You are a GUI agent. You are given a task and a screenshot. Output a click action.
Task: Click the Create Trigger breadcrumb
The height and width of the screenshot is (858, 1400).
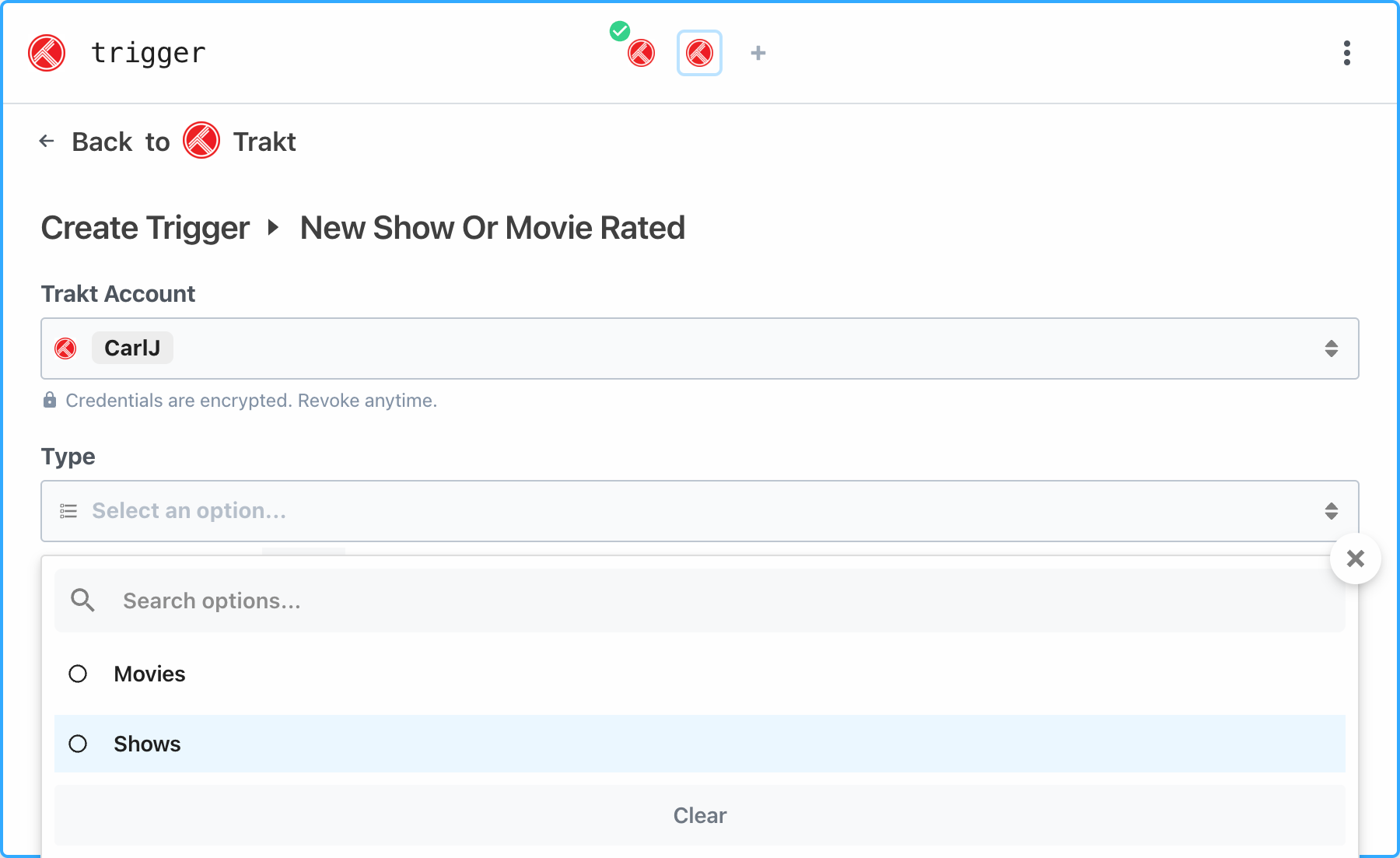[145, 228]
